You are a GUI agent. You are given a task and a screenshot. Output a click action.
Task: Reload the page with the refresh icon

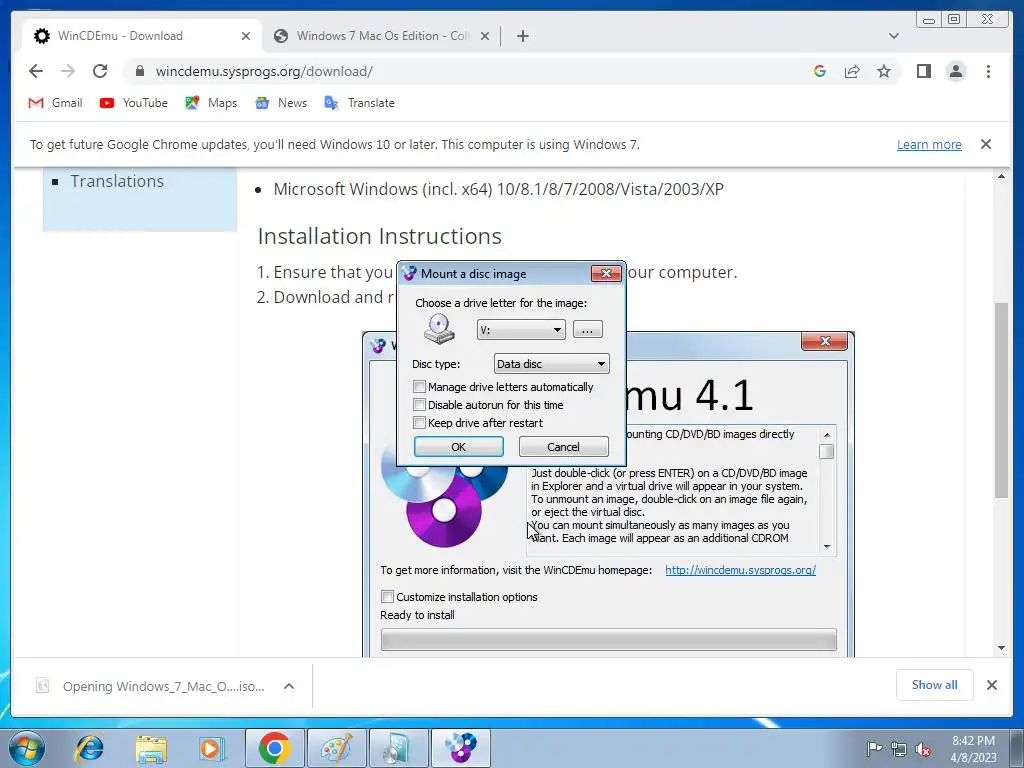[100, 71]
